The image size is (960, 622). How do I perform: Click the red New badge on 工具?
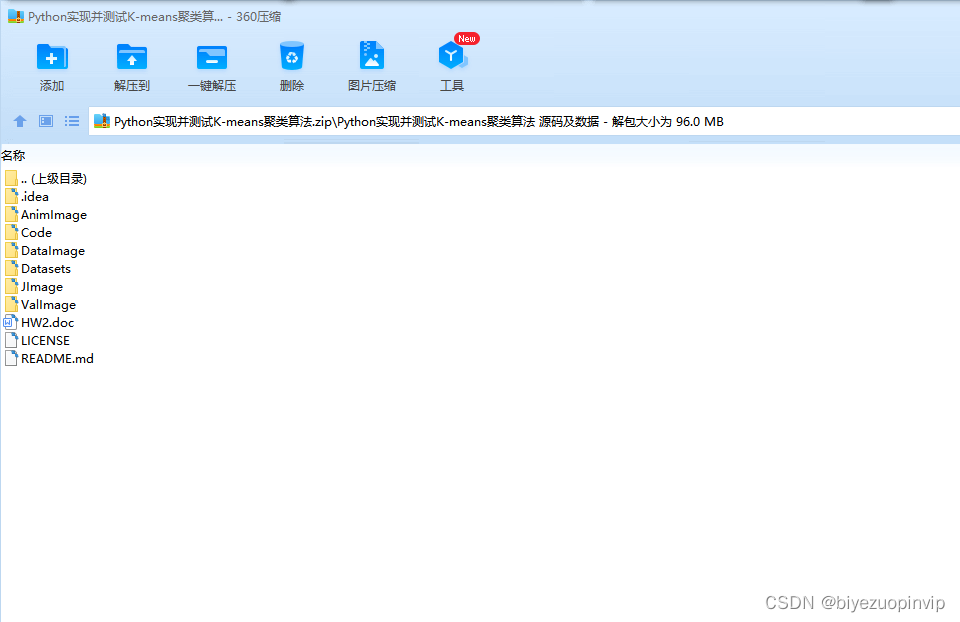pyautogui.click(x=467, y=39)
